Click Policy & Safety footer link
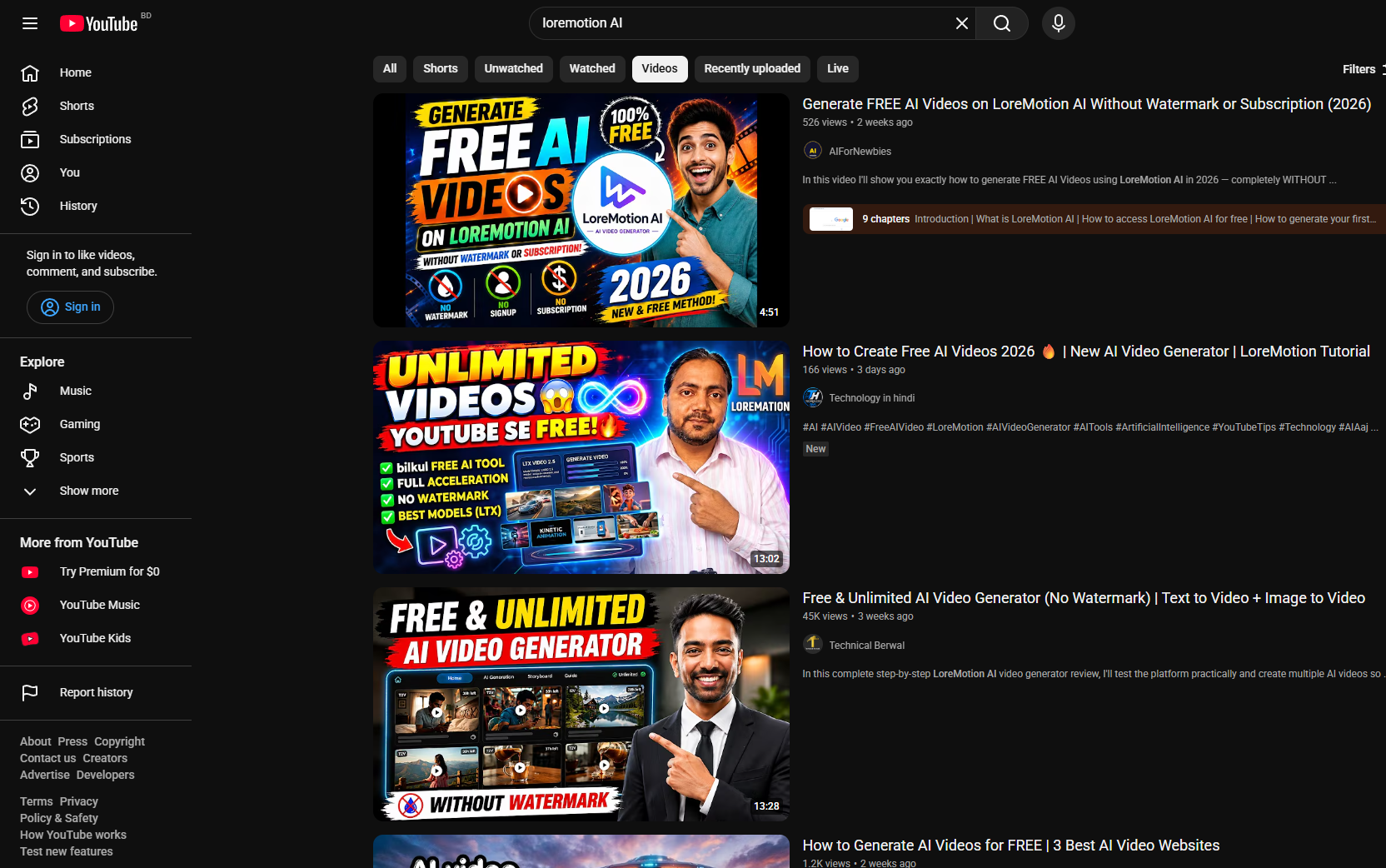The image size is (1386, 868). tap(59, 818)
